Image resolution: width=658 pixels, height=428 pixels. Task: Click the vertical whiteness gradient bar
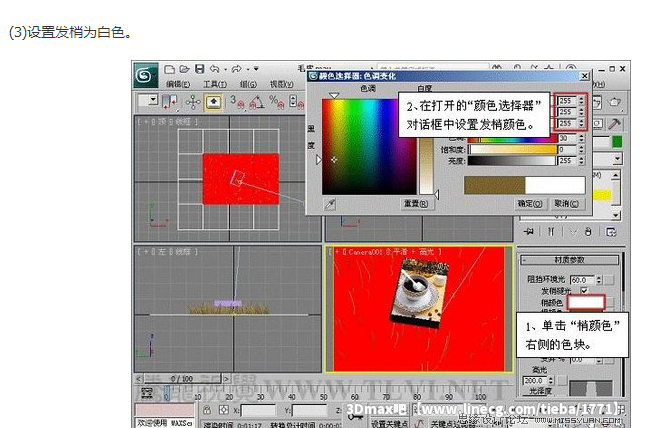(426, 166)
